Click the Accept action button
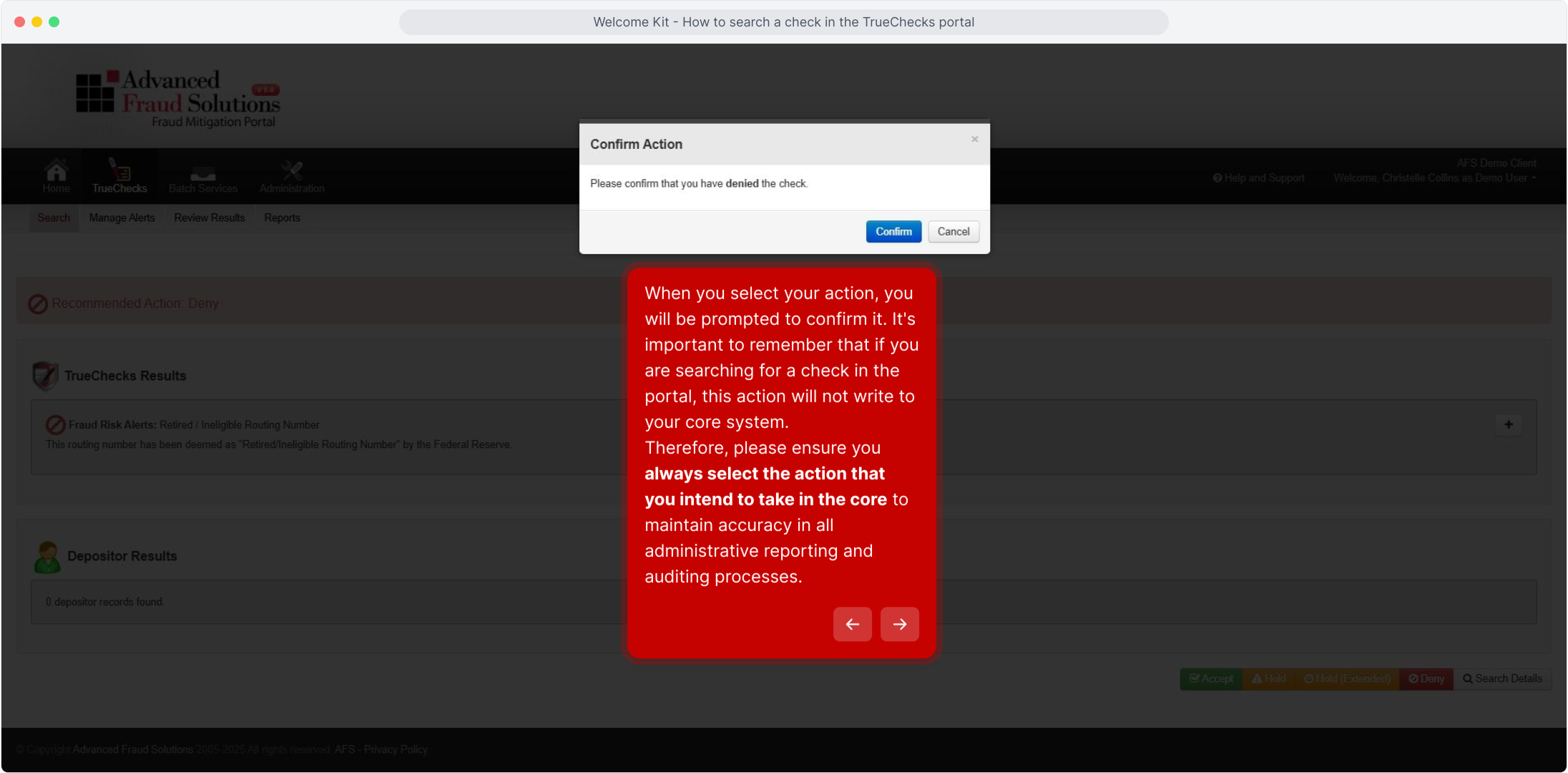1568x773 pixels. tap(1211, 679)
